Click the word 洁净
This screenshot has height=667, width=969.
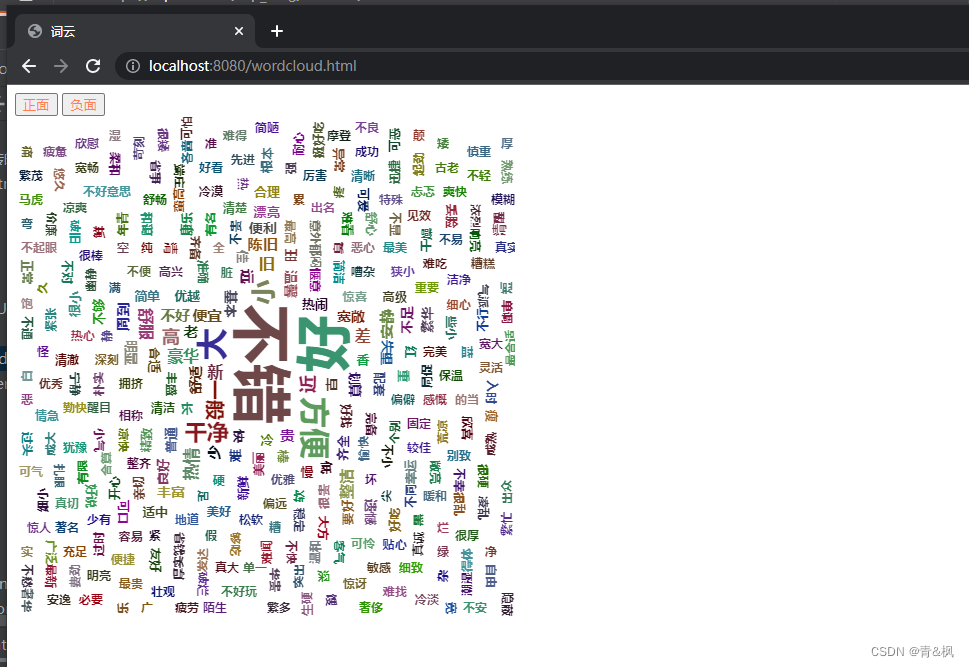[459, 280]
